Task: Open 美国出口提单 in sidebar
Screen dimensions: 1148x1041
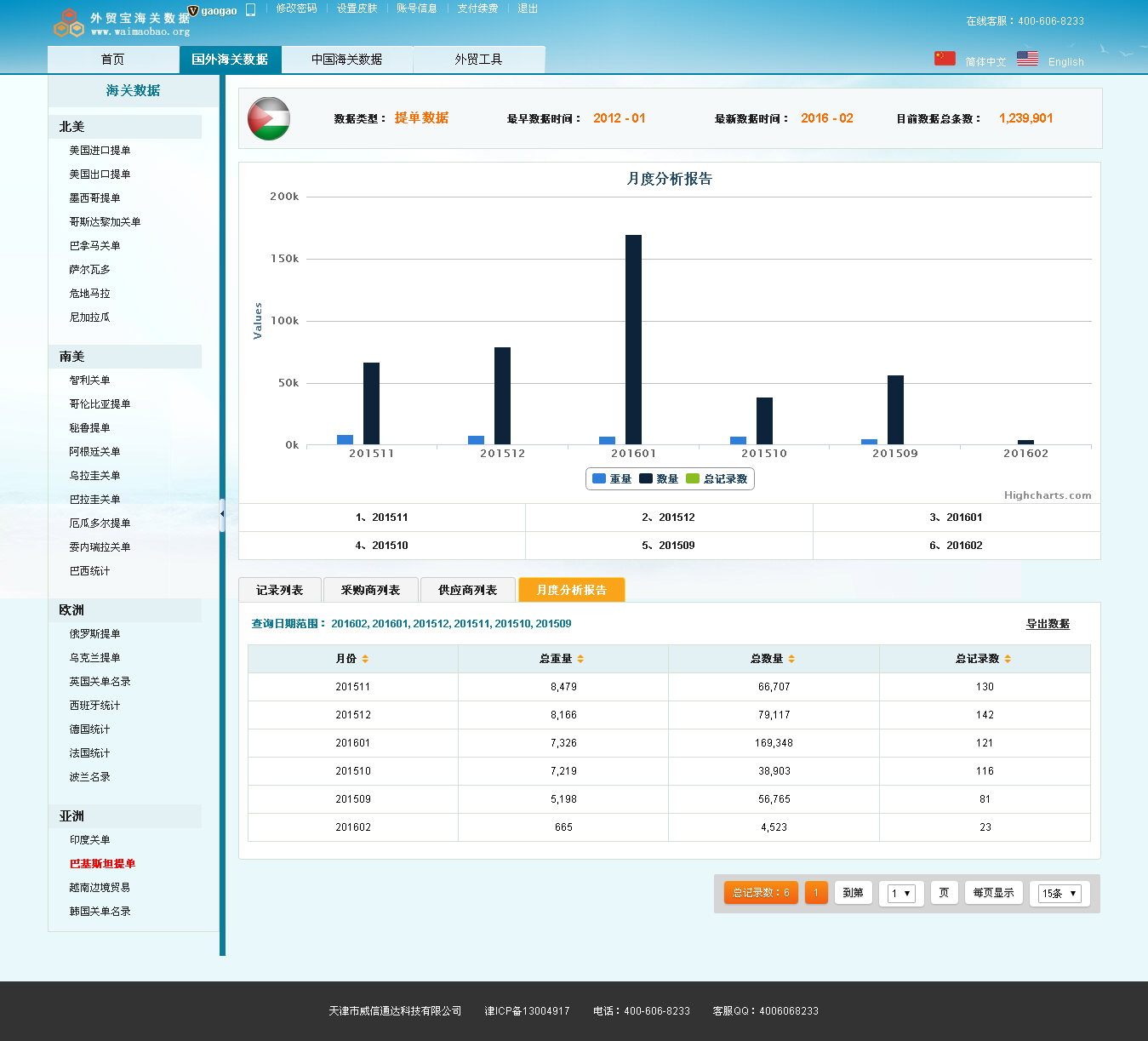Action: pos(100,174)
